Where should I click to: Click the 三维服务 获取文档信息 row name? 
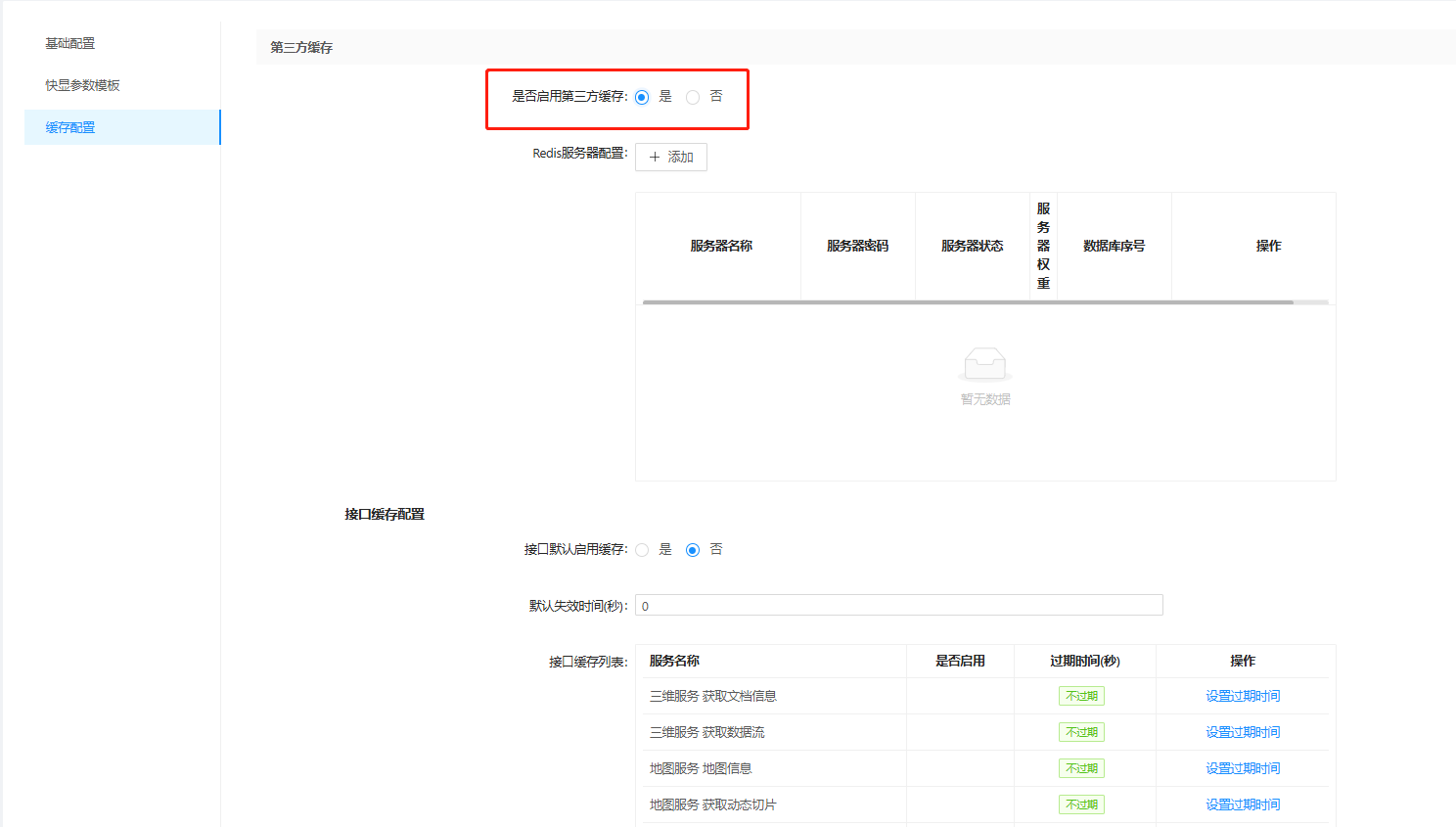point(712,696)
